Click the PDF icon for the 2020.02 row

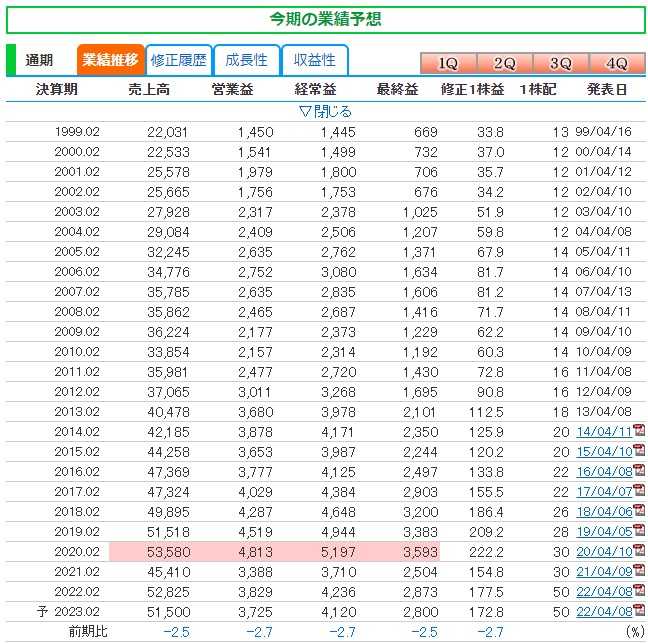click(638, 551)
